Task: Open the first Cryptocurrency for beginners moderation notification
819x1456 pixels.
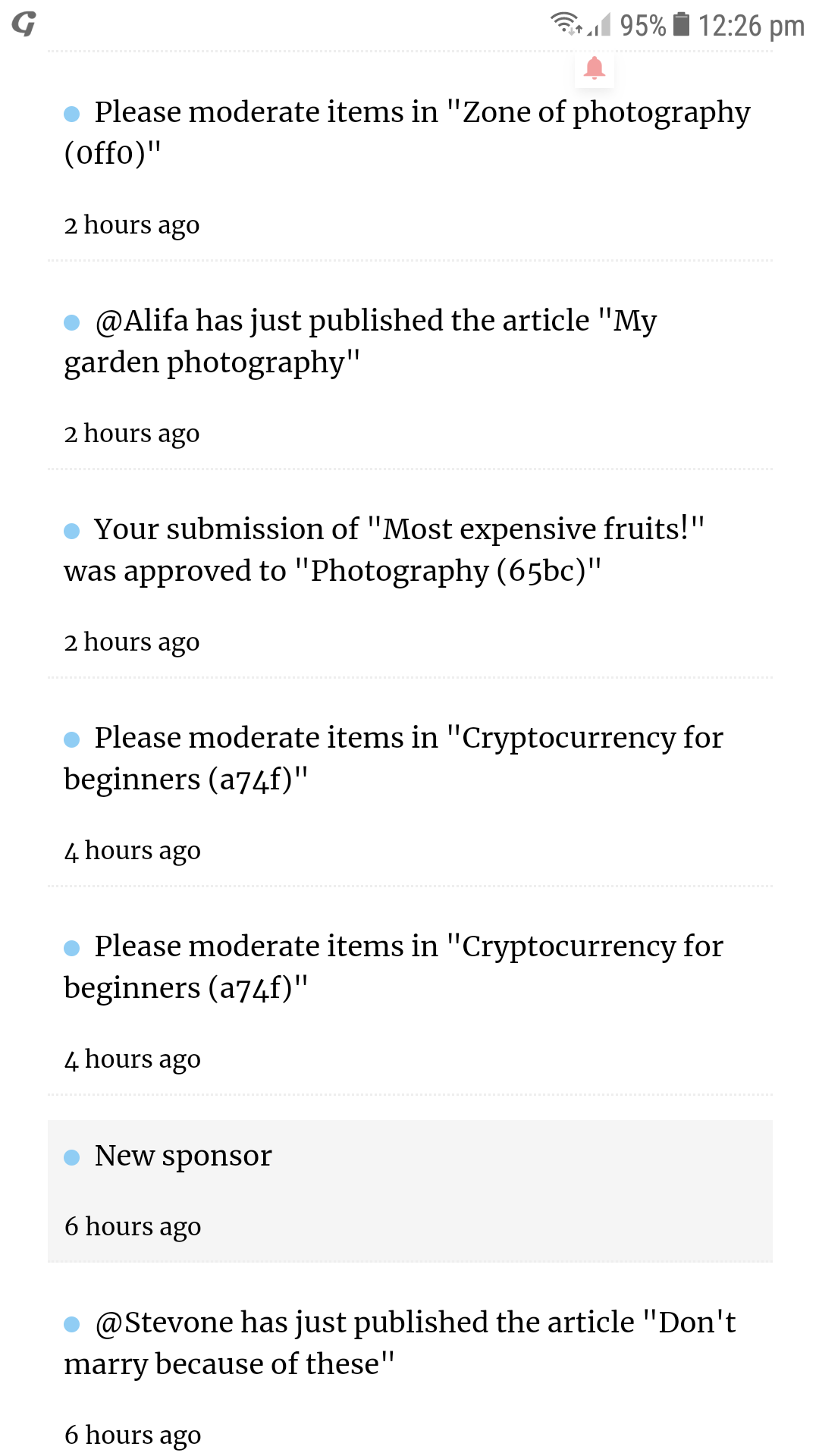Action: click(409, 782)
